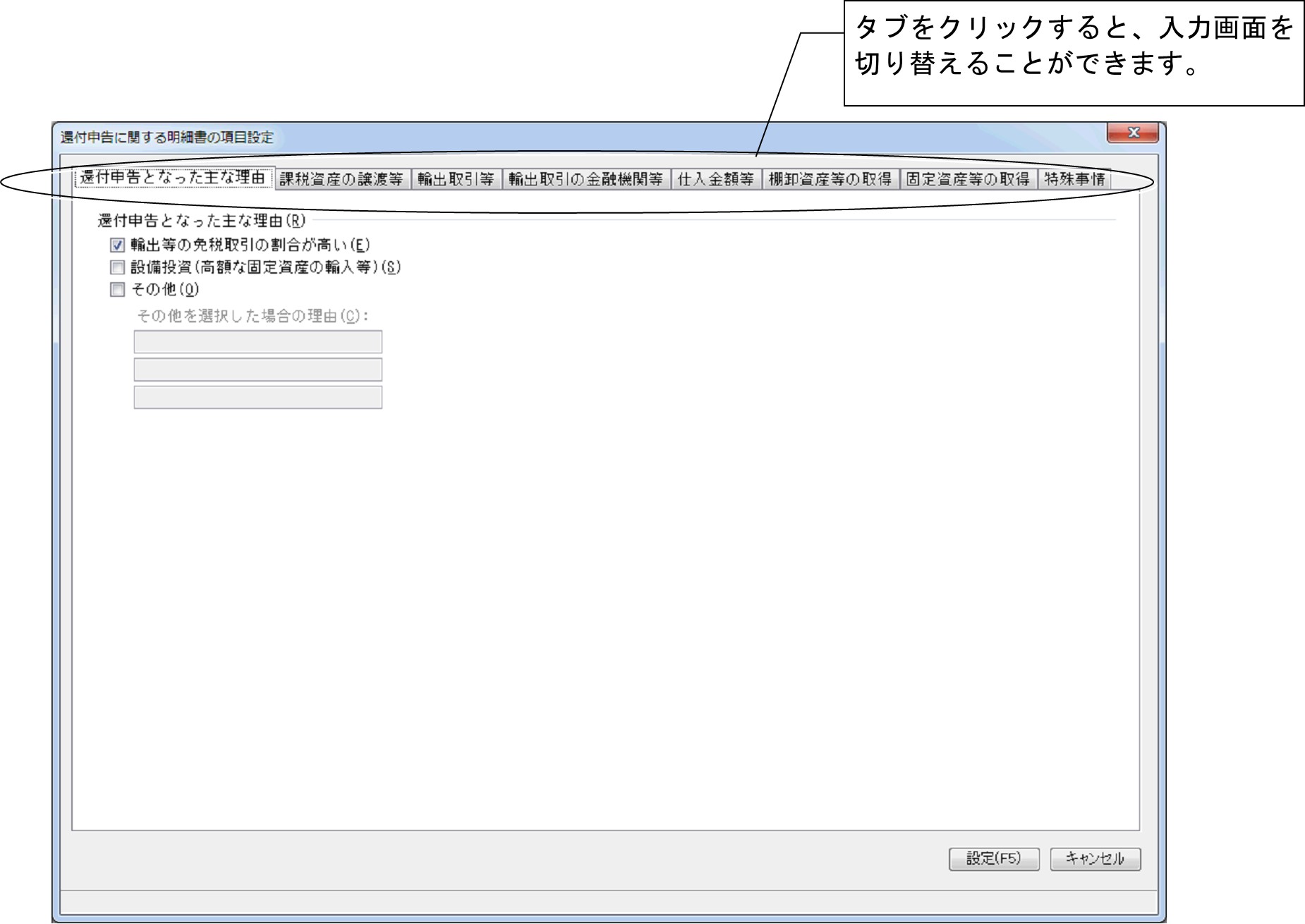Image resolution: width=1305 pixels, height=924 pixels.
Task: Switch to the 仕入金額等 tab
Action: pos(715,180)
